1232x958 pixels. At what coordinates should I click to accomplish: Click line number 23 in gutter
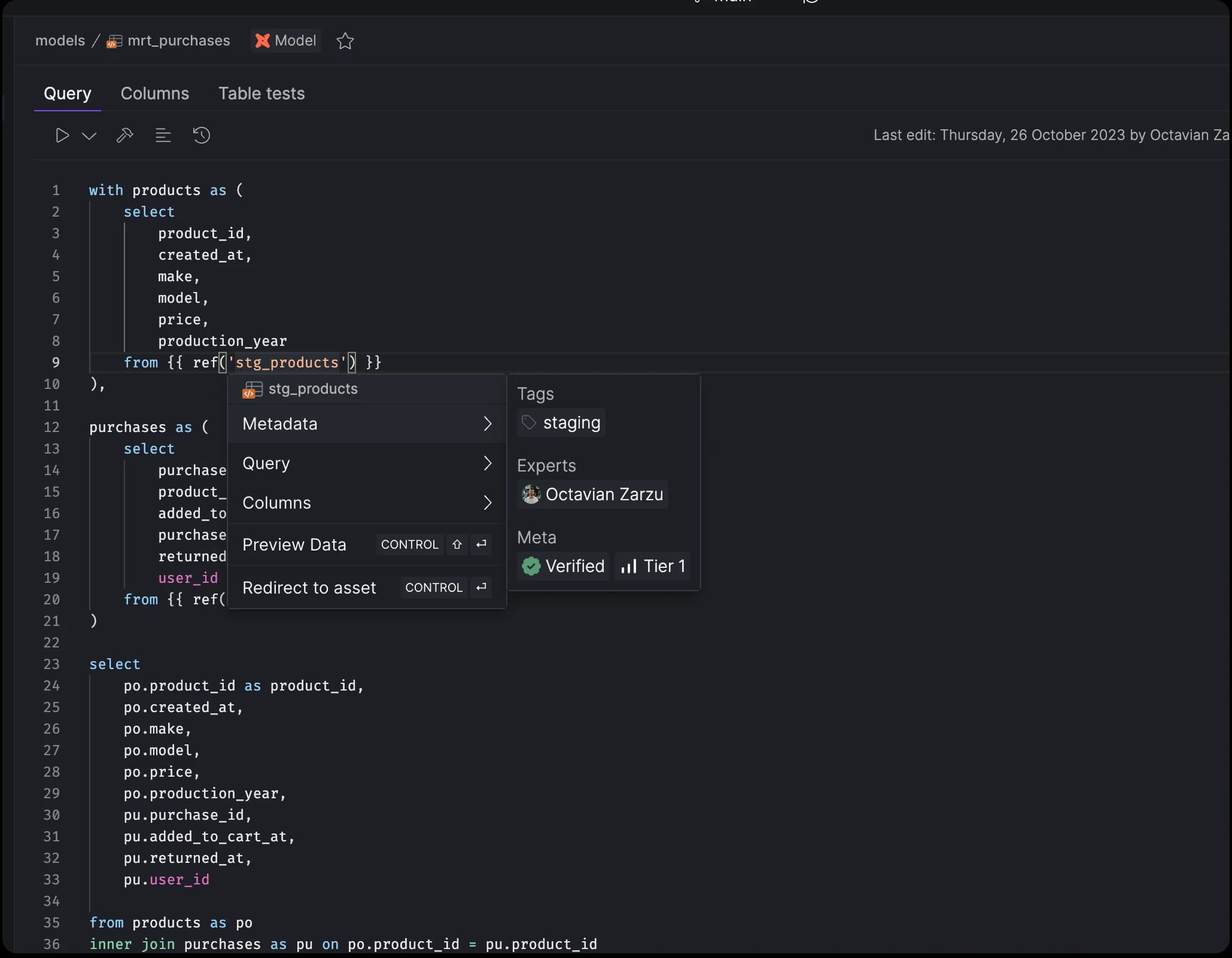click(51, 664)
